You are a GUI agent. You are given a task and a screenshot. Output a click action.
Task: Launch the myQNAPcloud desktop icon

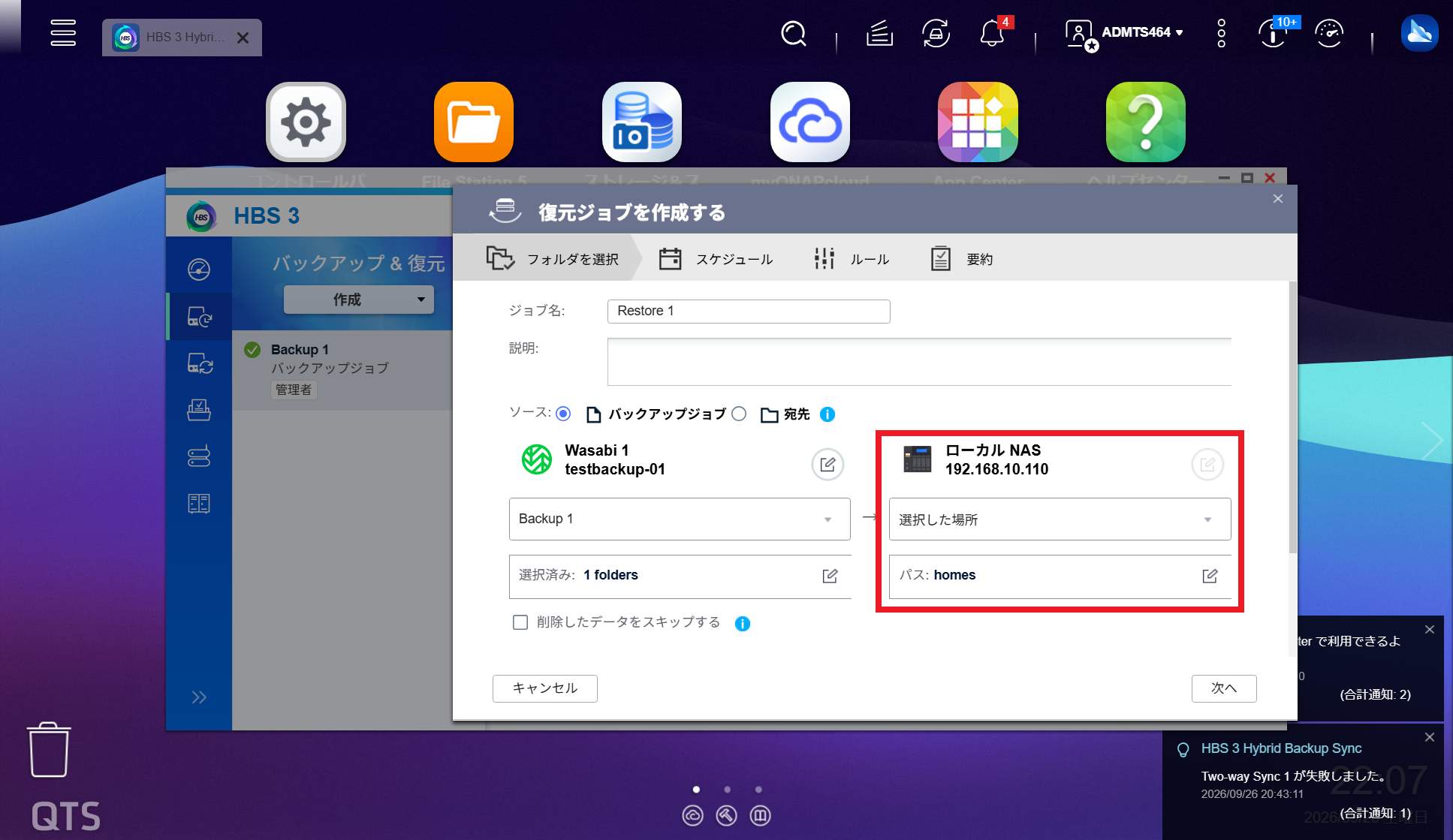tap(809, 122)
